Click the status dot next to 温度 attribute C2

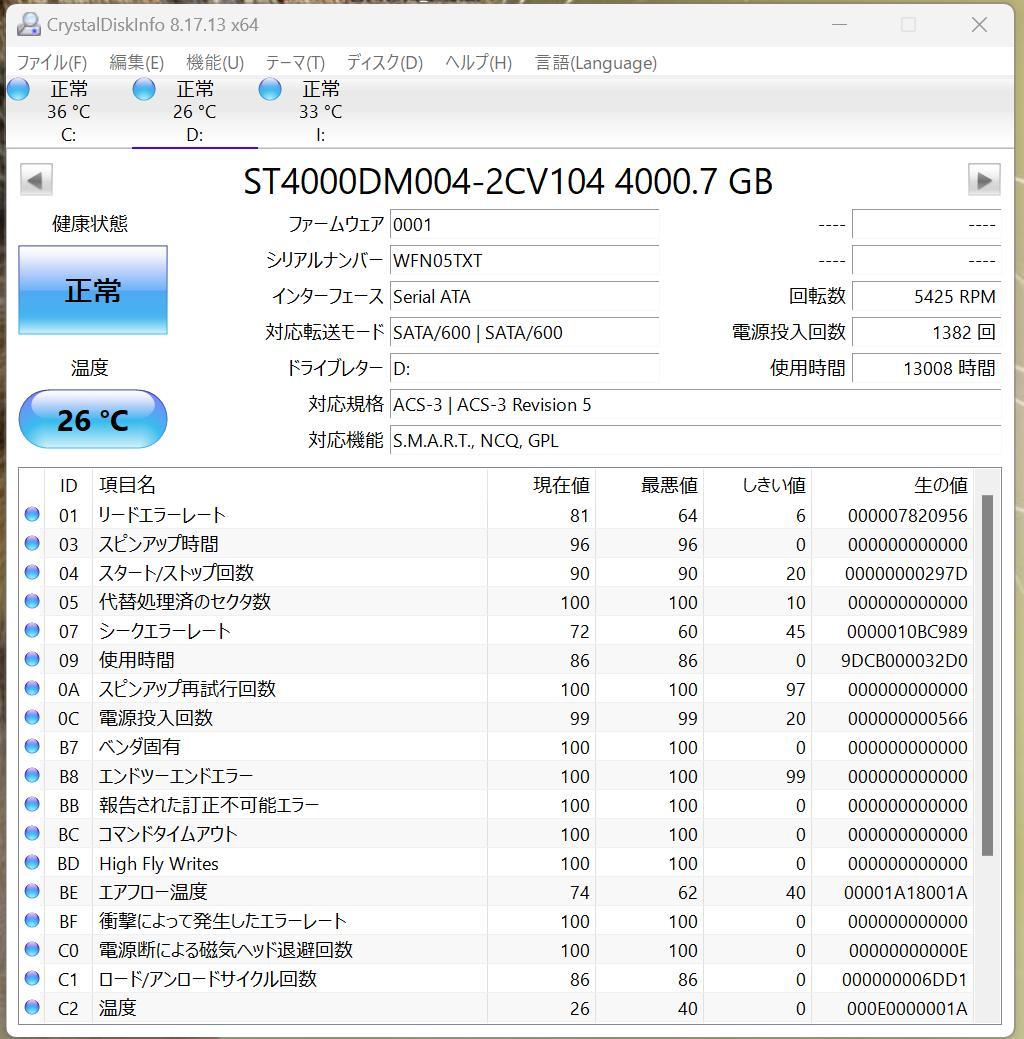(x=32, y=1008)
